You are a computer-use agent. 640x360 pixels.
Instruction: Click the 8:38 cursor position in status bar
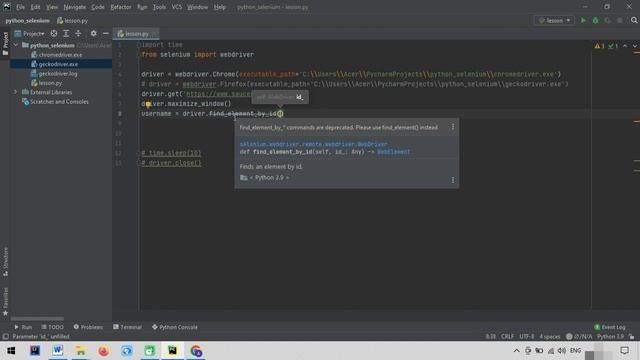pos(491,336)
